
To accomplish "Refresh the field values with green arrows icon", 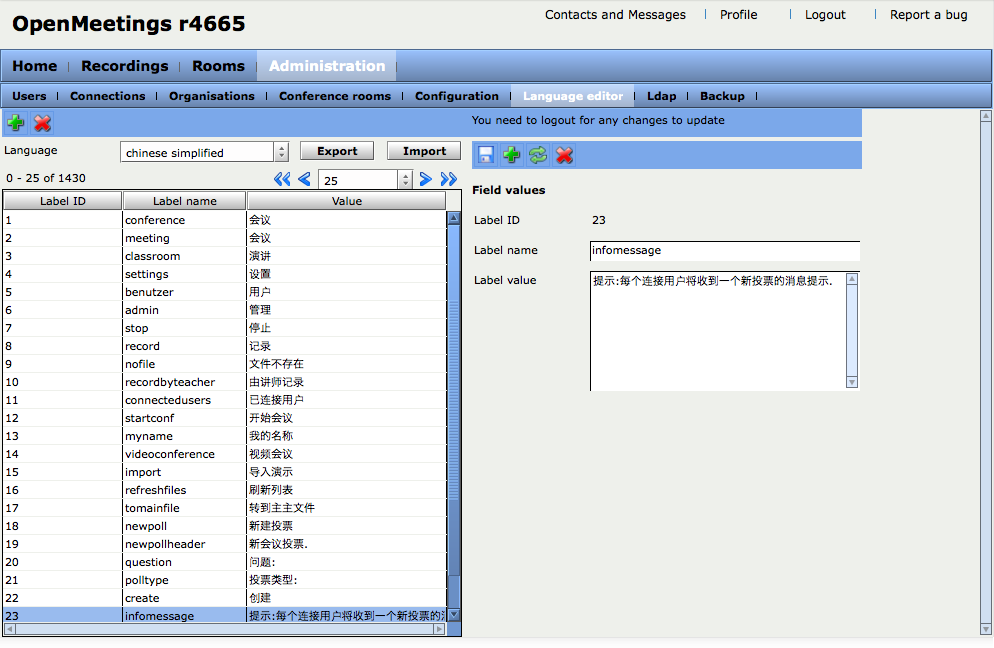I will (538, 155).
